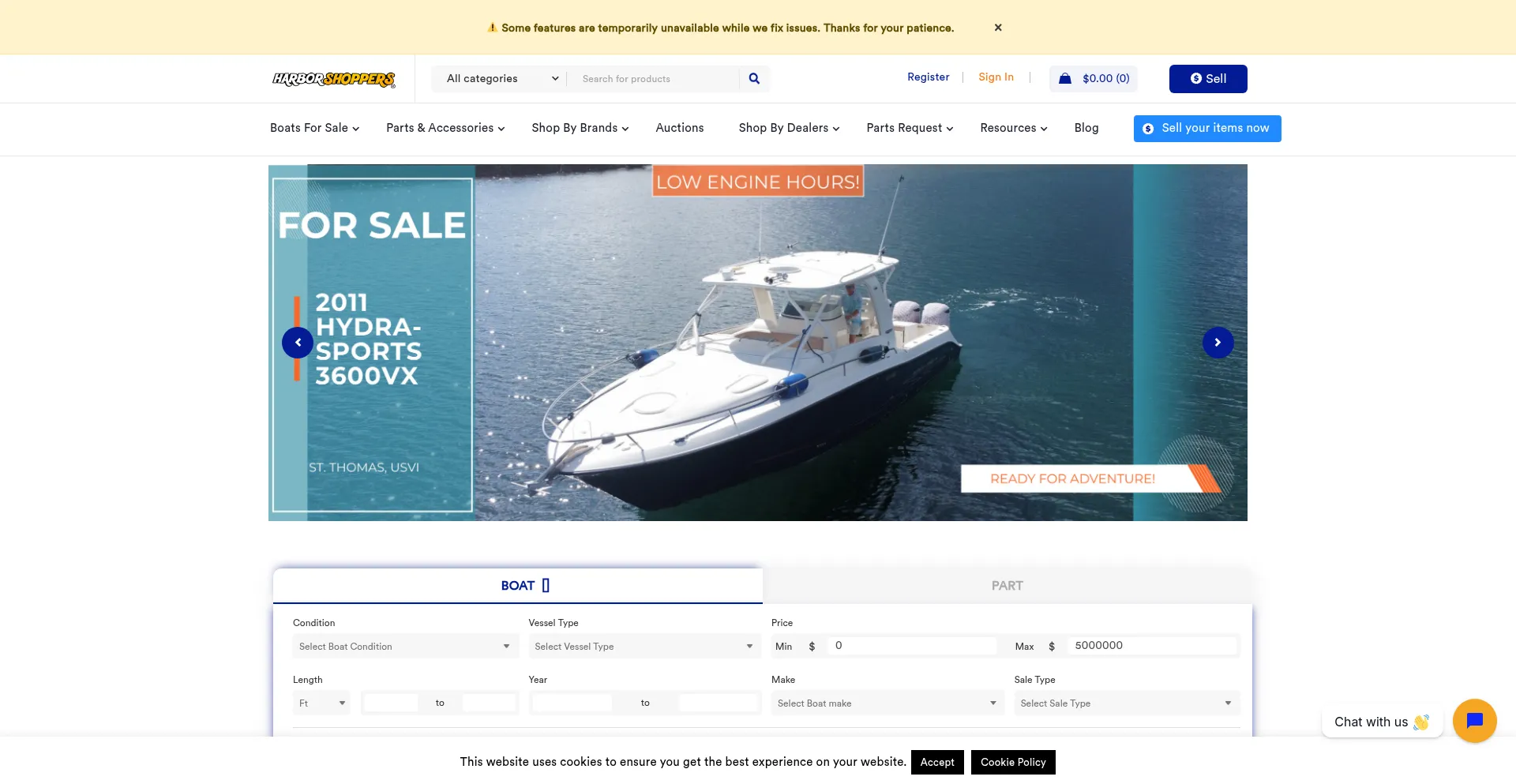Viewport: 1516px width, 784px height.
Task: Open Boats For Sale menu
Action: point(314,128)
